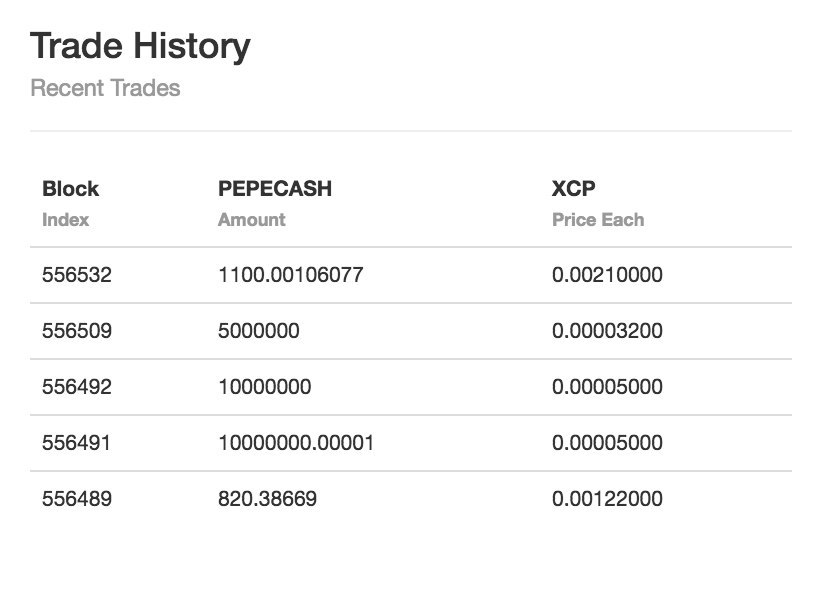Select the Index sub-header label
The width and height of the screenshot is (834, 606).
pos(65,219)
